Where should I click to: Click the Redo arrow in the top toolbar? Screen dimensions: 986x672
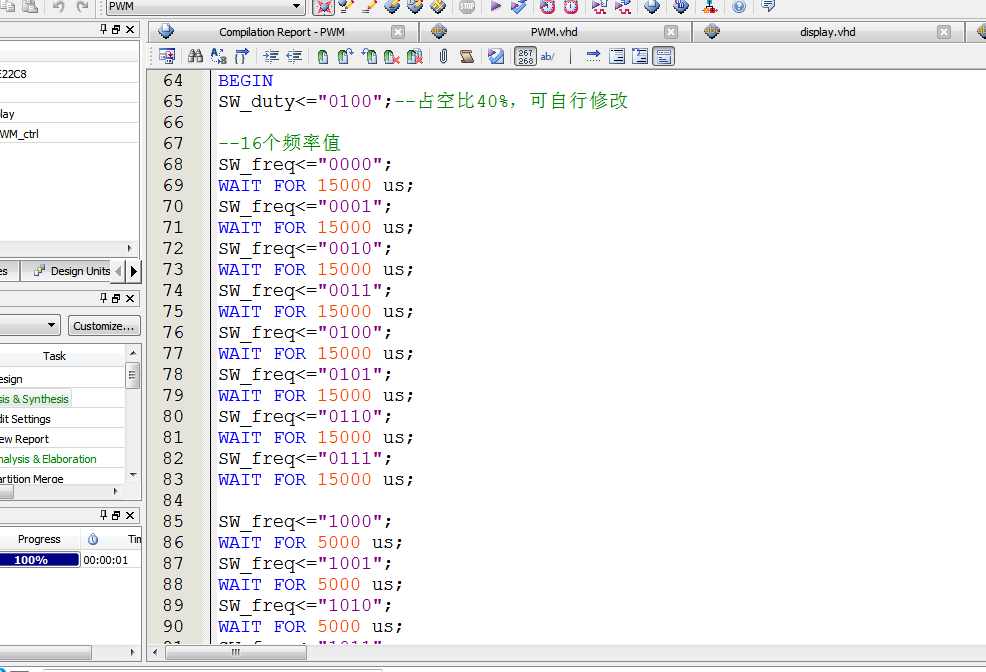pos(82,7)
